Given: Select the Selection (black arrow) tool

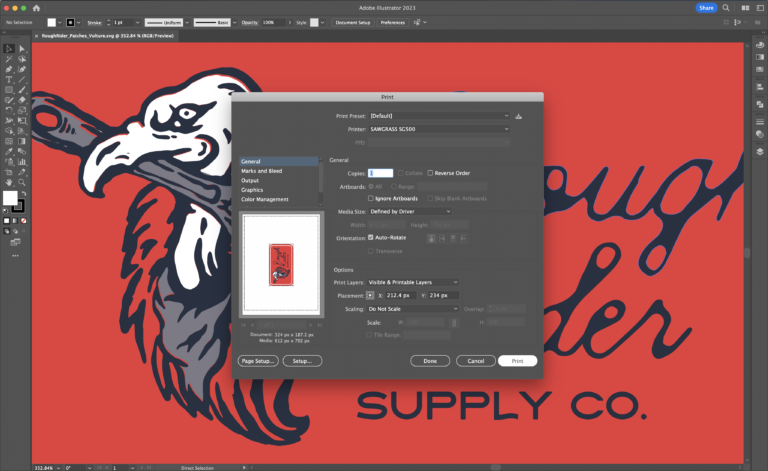Looking at the screenshot, I should [x=9, y=48].
